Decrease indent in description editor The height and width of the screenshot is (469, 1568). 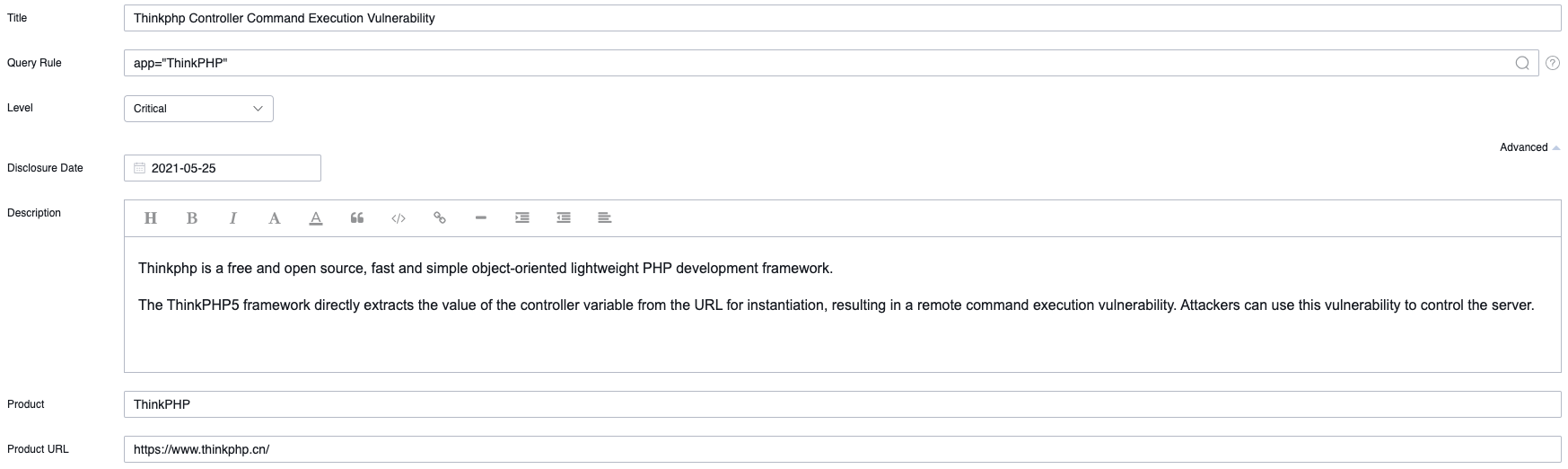(564, 218)
